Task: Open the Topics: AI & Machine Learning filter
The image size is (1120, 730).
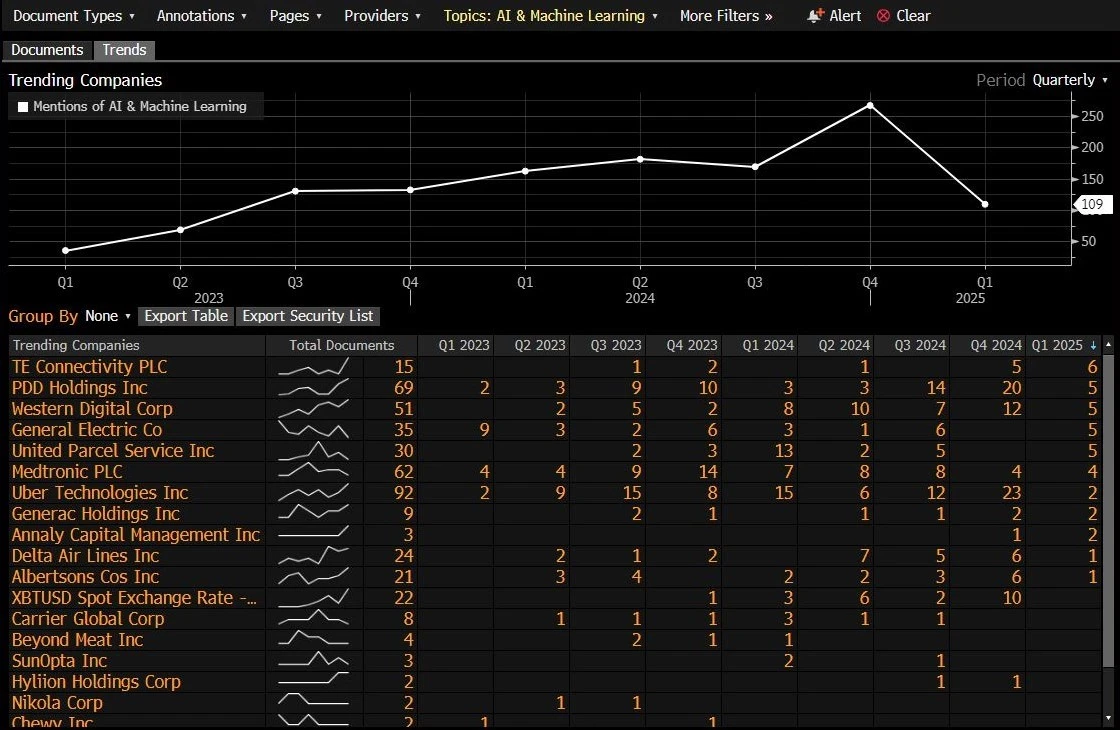Action: (x=550, y=16)
